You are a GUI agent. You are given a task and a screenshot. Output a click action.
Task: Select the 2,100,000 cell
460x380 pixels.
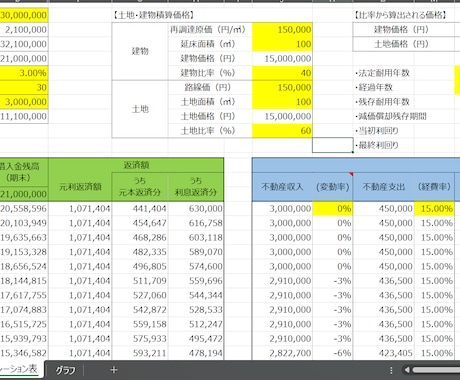pos(24,30)
